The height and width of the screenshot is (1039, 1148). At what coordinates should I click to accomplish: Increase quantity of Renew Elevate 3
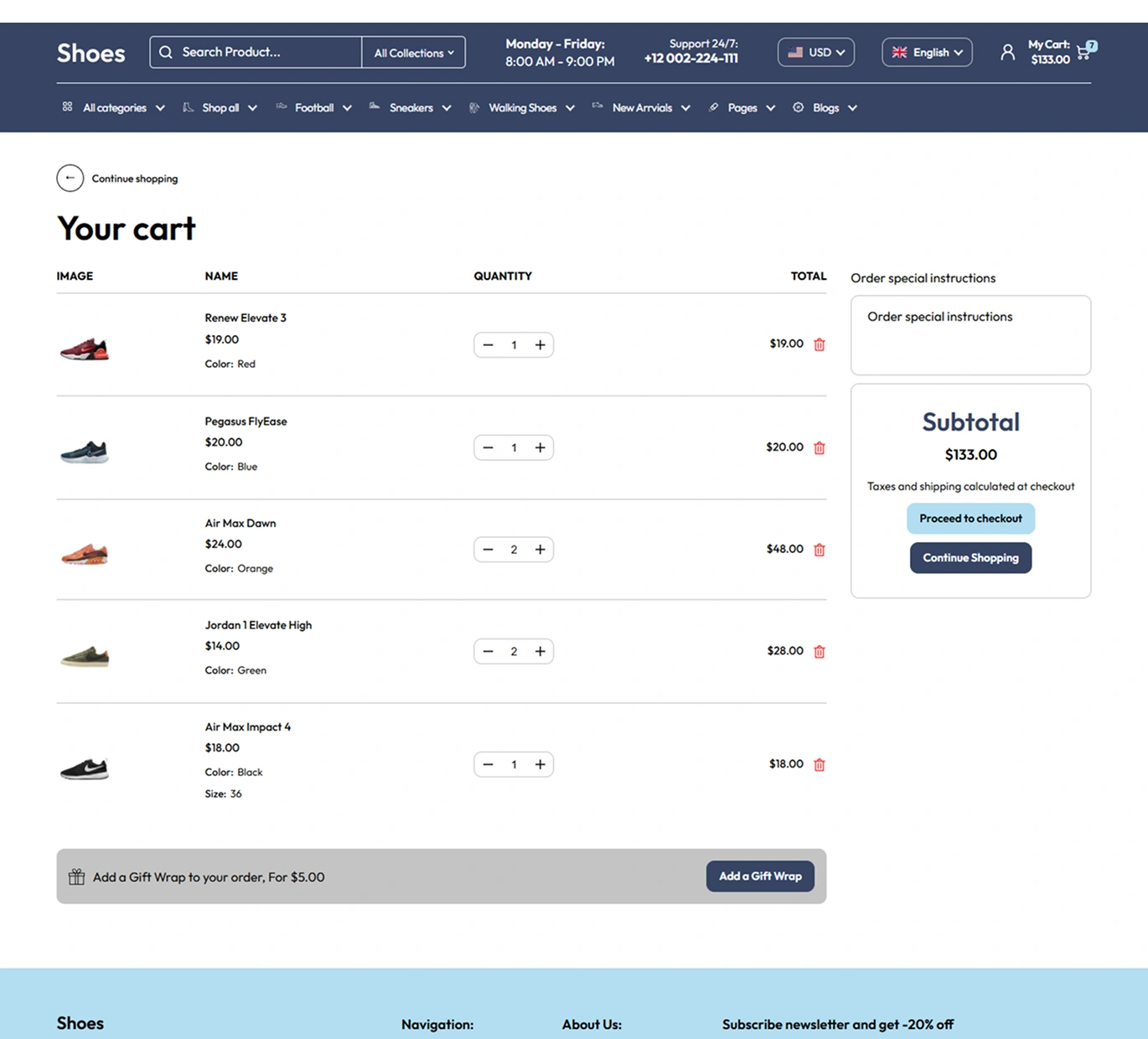(540, 344)
